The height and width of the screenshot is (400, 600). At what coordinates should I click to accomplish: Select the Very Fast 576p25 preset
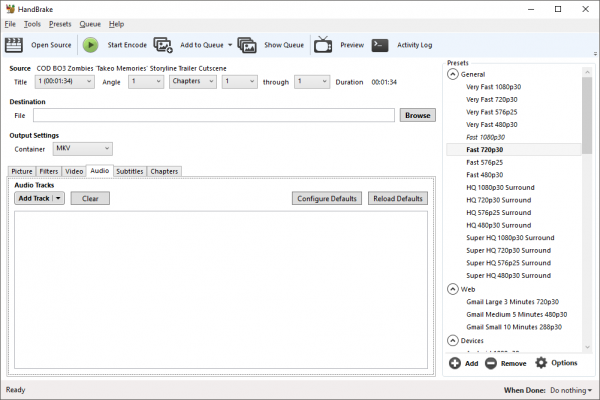(x=492, y=112)
